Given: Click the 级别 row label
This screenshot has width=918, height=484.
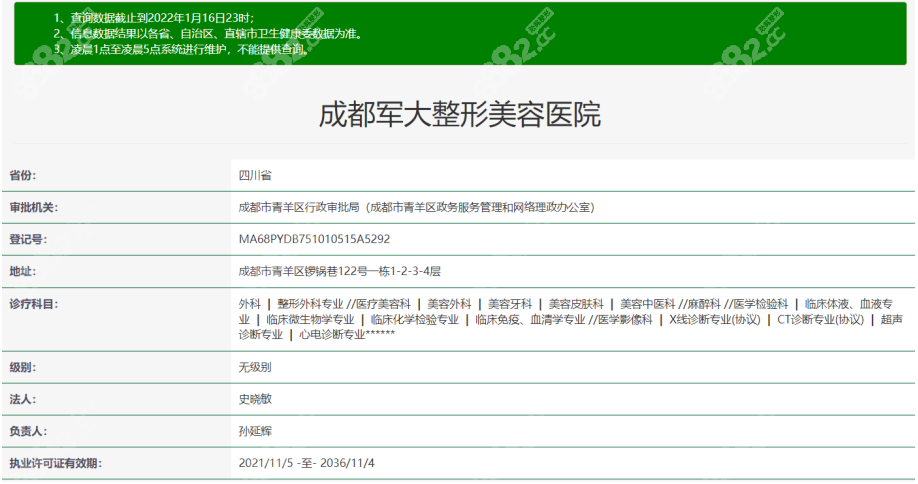Looking at the screenshot, I should [x=22, y=368].
